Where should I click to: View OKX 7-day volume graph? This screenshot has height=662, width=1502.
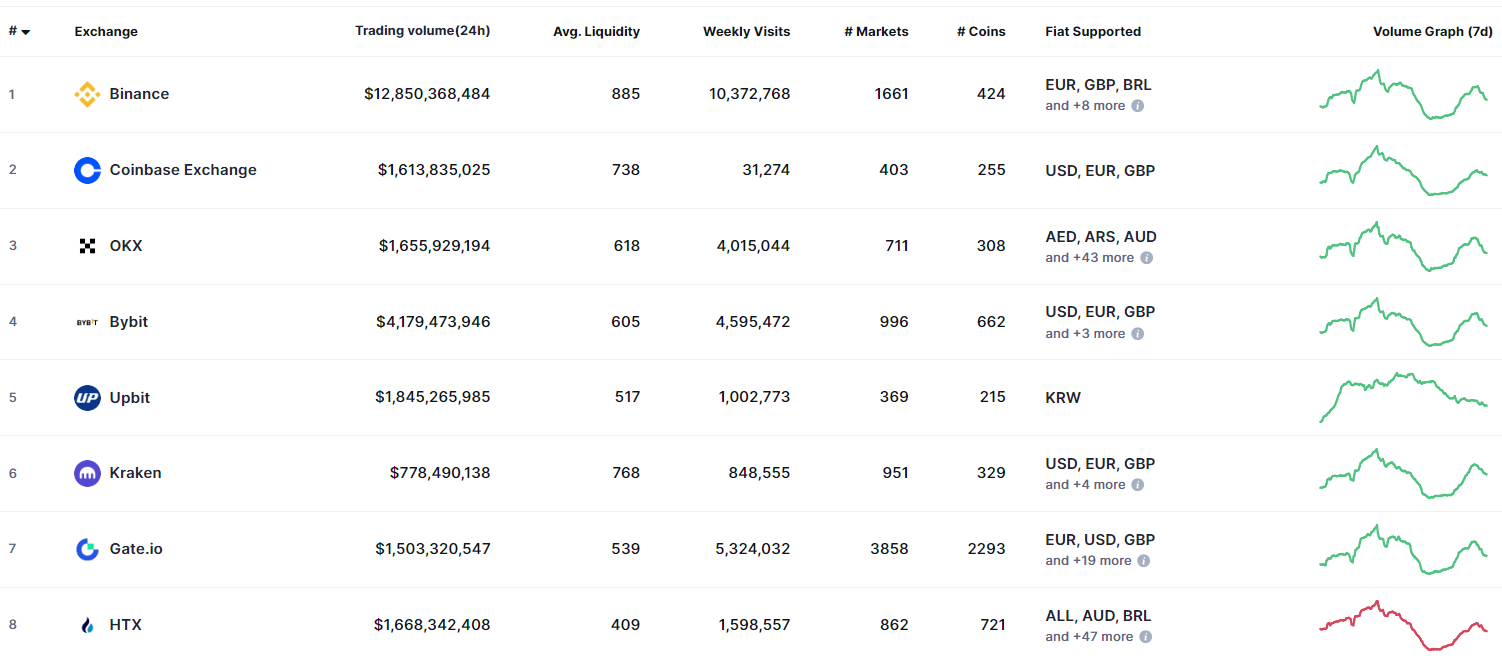1403,246
